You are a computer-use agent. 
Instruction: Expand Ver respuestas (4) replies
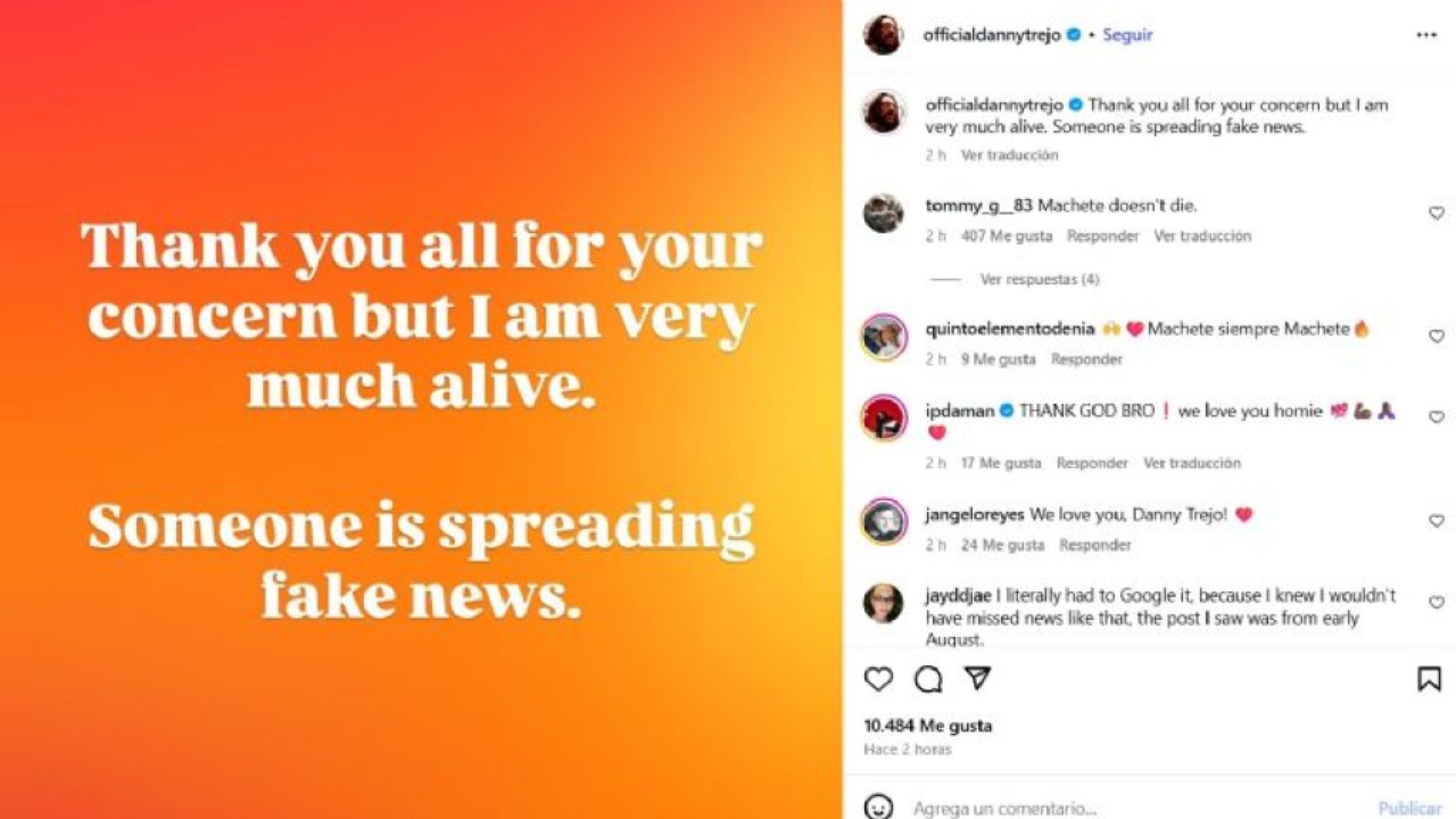1040,279
